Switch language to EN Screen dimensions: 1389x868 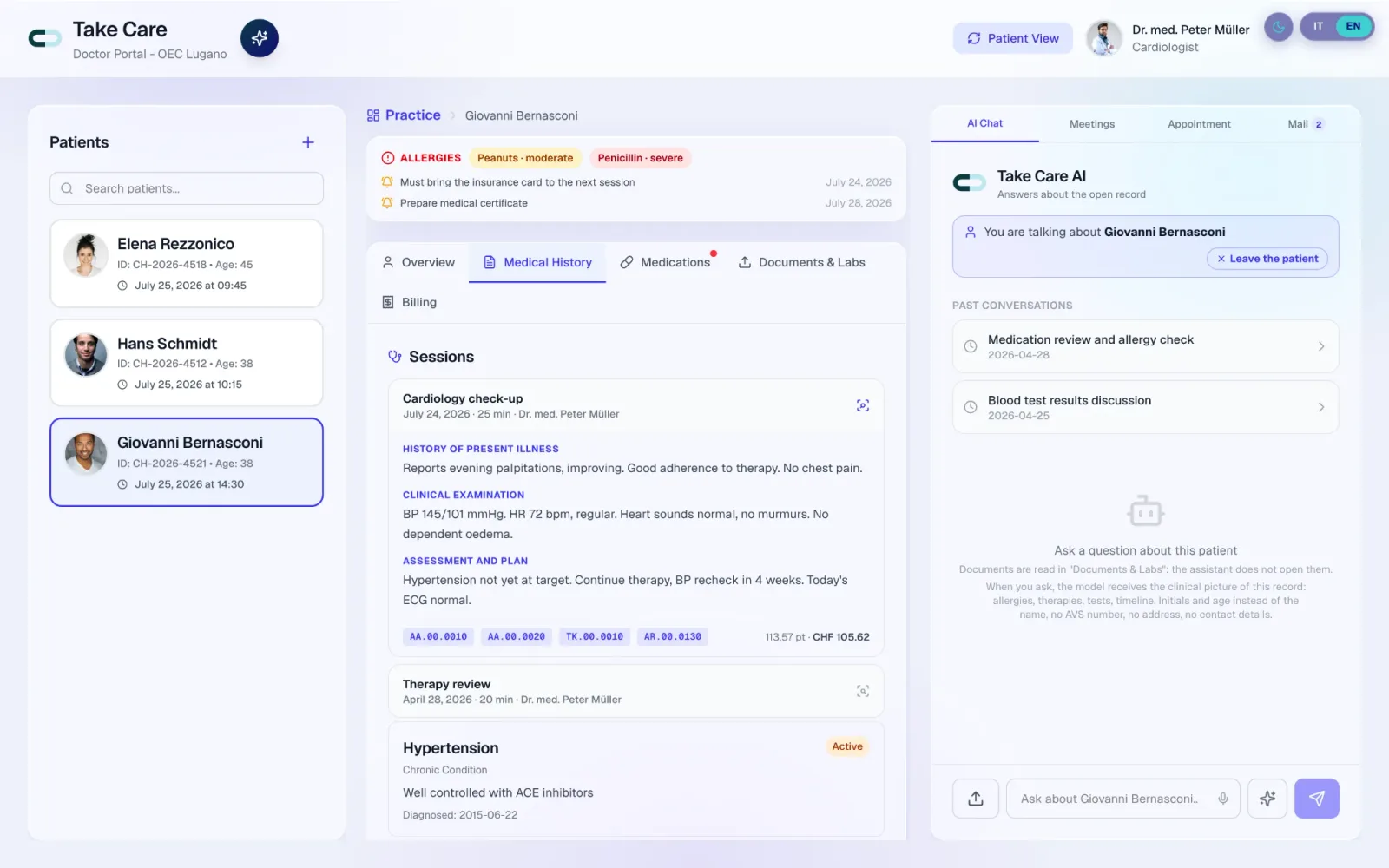click(1353, 27)
